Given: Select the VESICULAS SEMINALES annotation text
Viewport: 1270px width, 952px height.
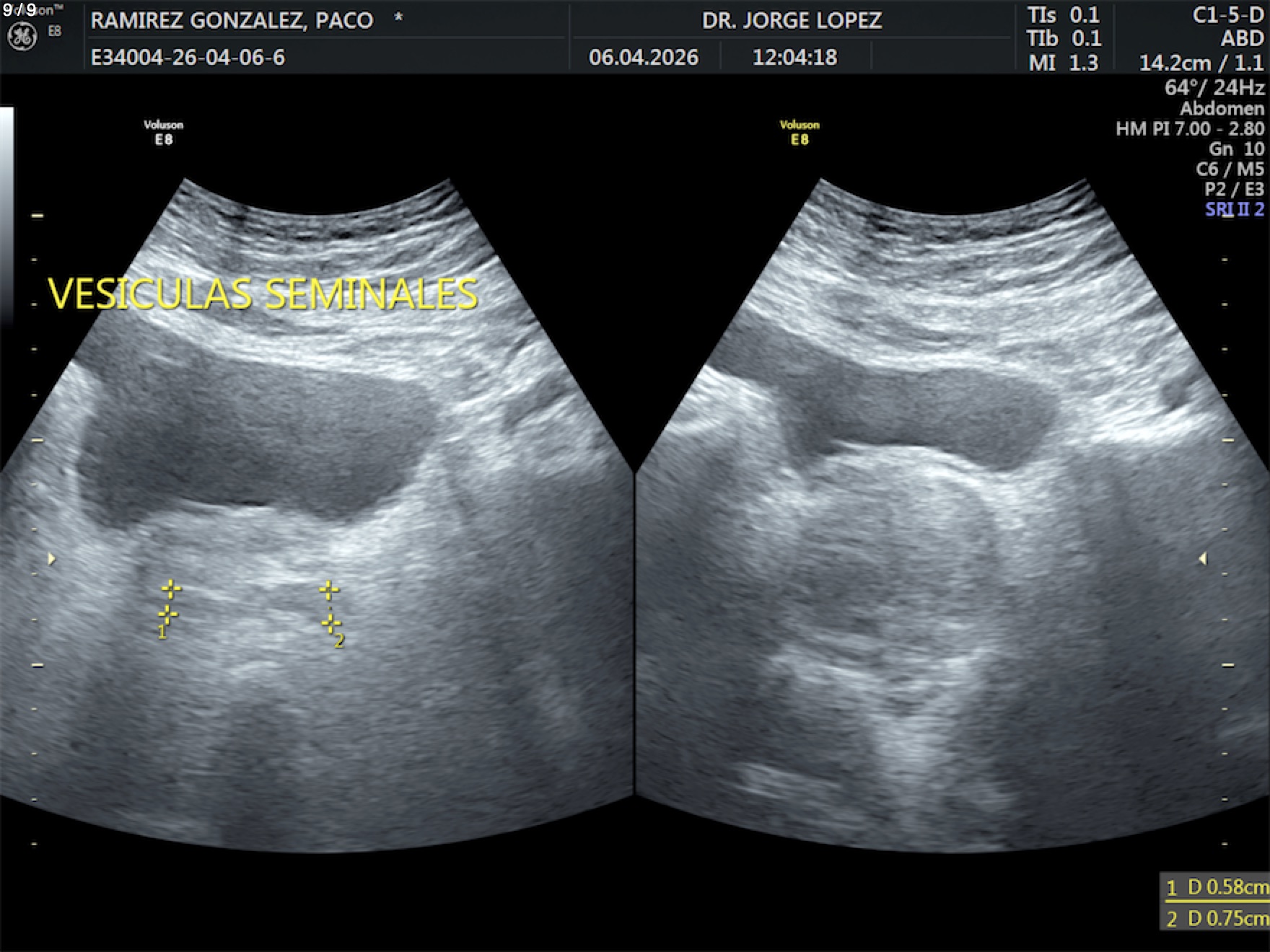Looking at the screenshot, I should (263, 294).
